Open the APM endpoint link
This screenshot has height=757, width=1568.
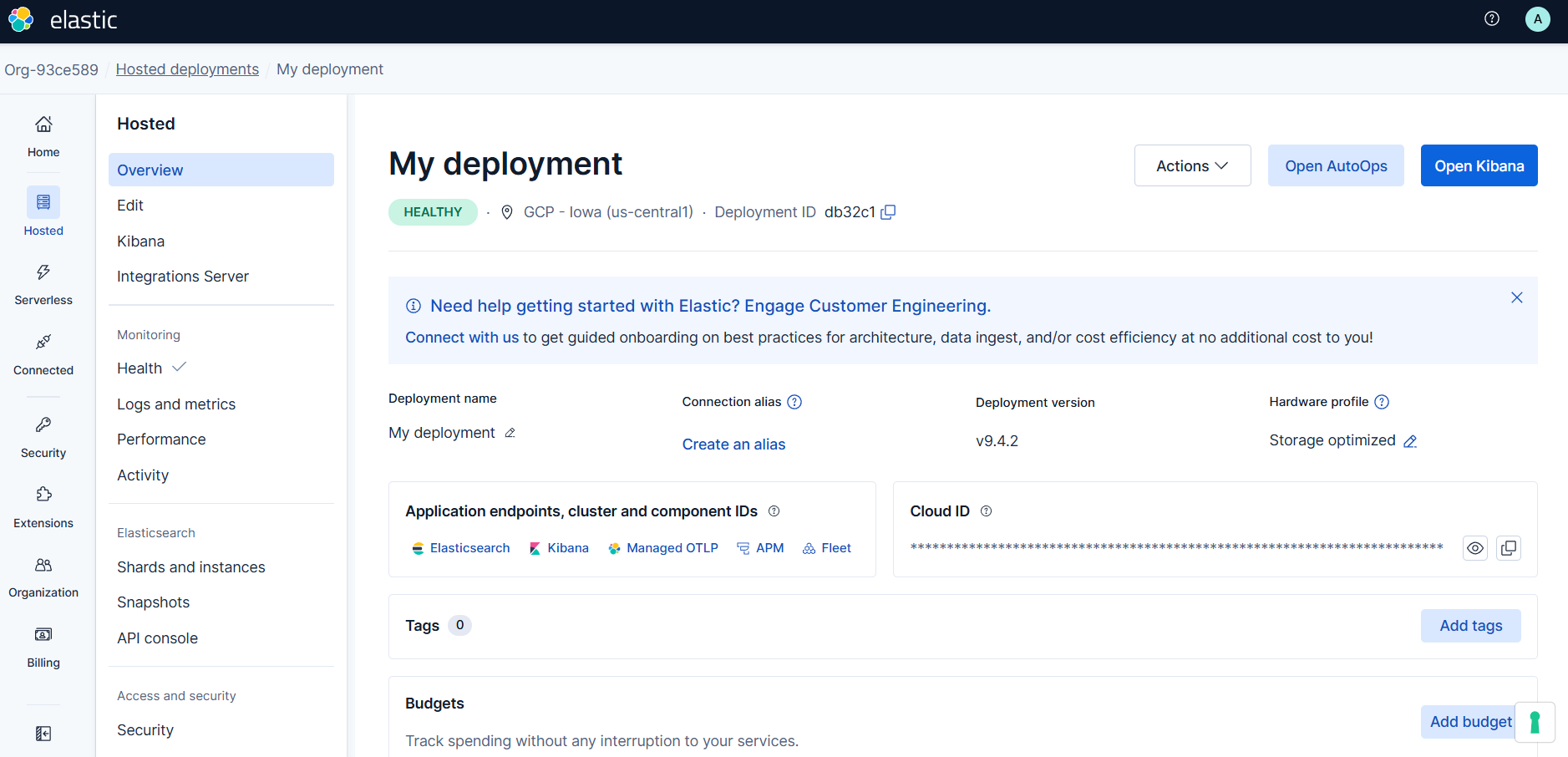coord(760,548)
